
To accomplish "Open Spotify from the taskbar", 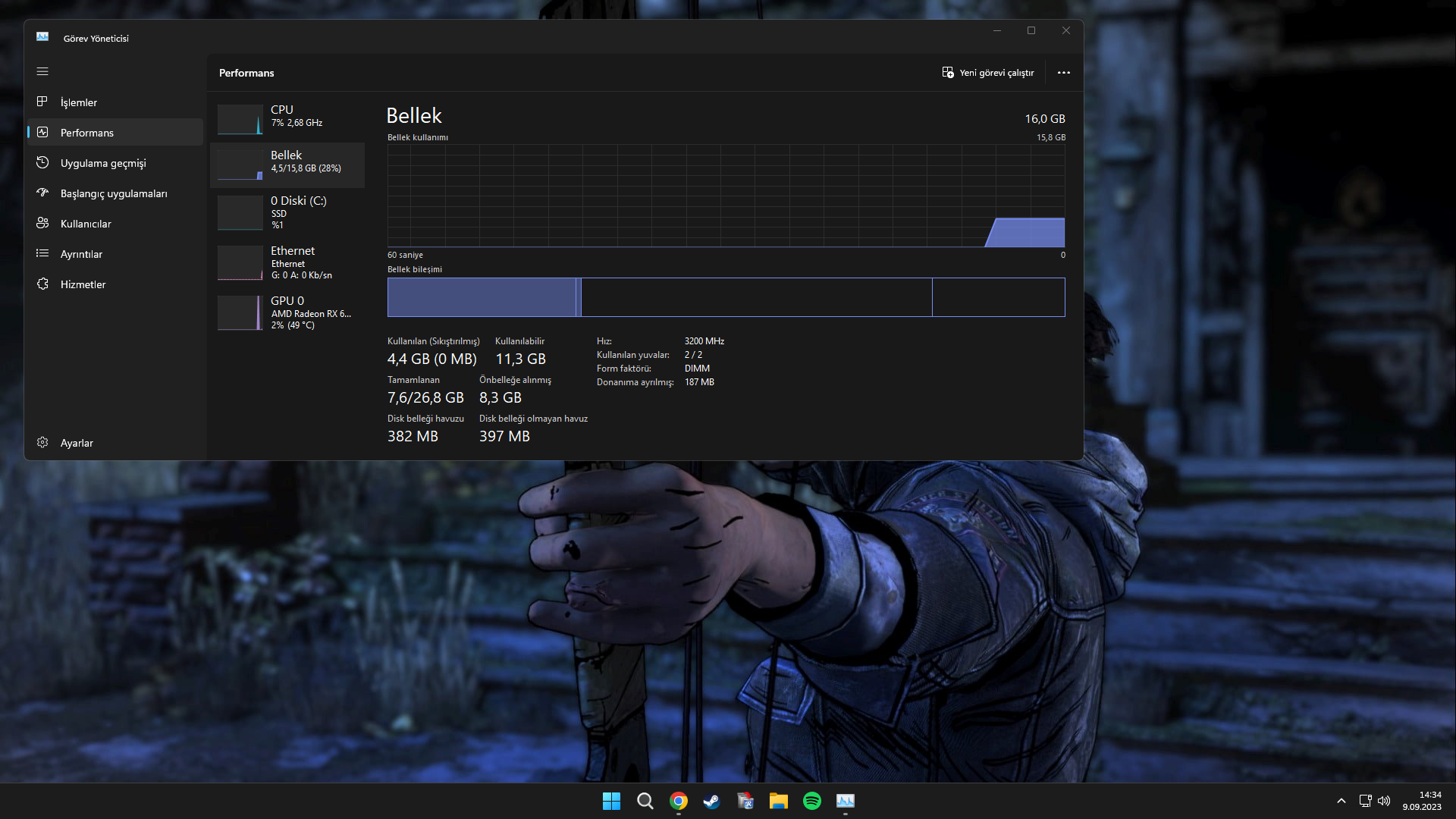I will pos(811,801).
